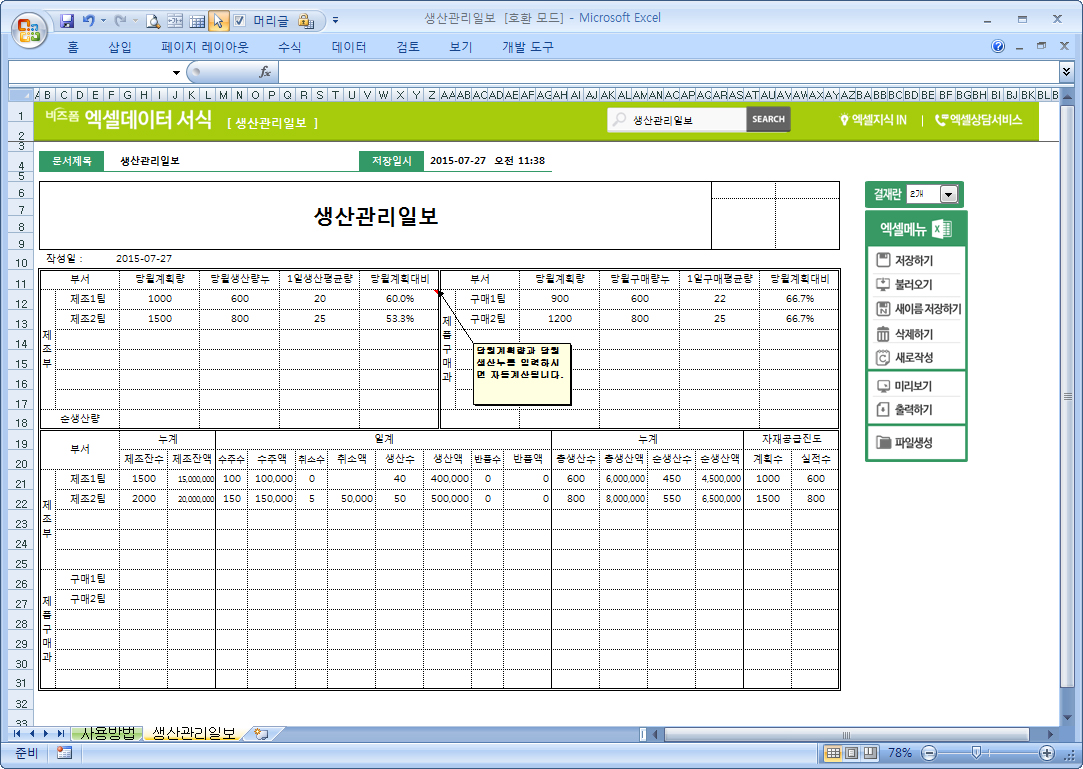
Task: Open Print Preview from quick access toolbar
Action: [153, 20]
